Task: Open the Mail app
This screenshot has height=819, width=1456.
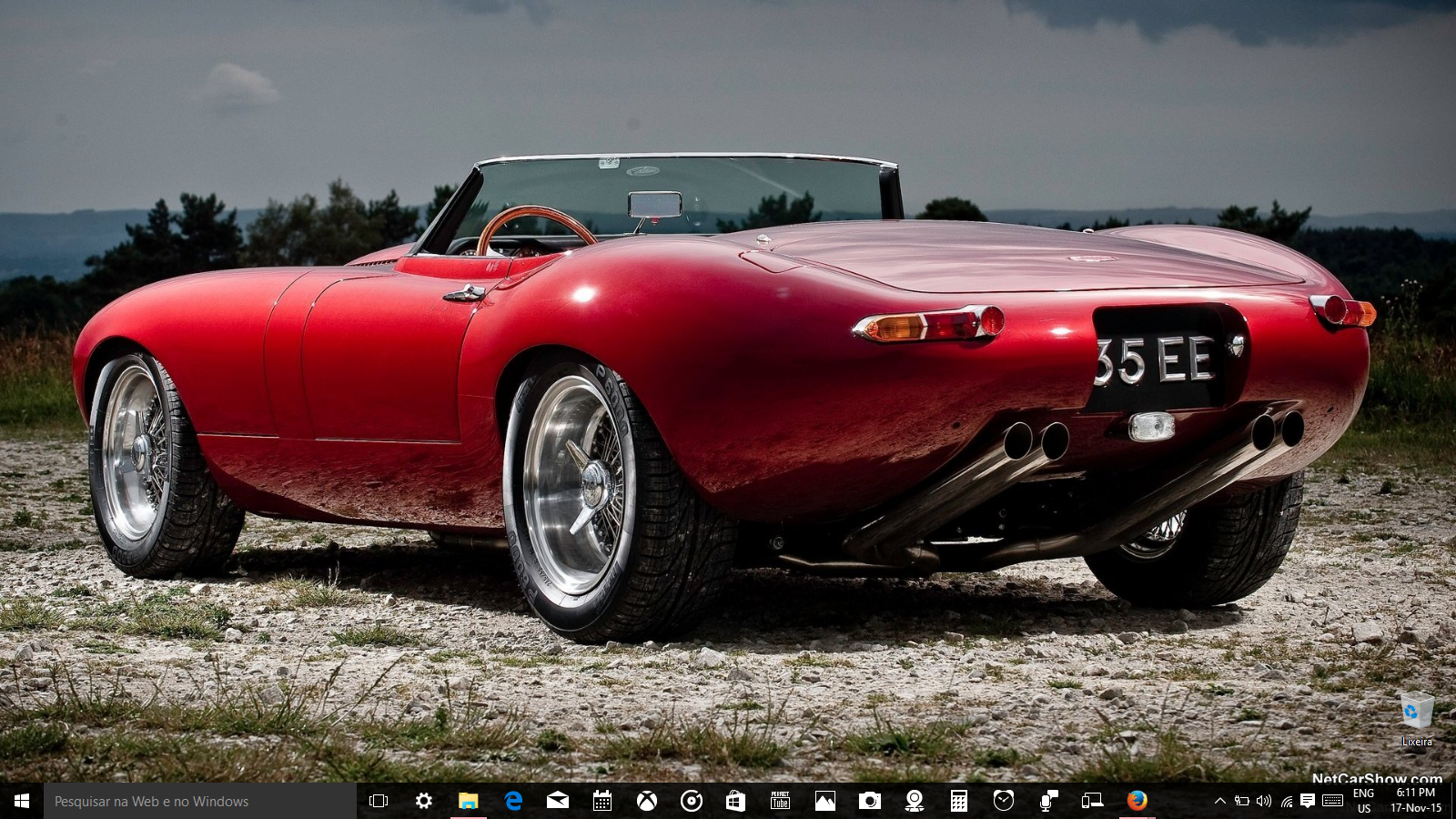Action: click(x=558, y=801)
